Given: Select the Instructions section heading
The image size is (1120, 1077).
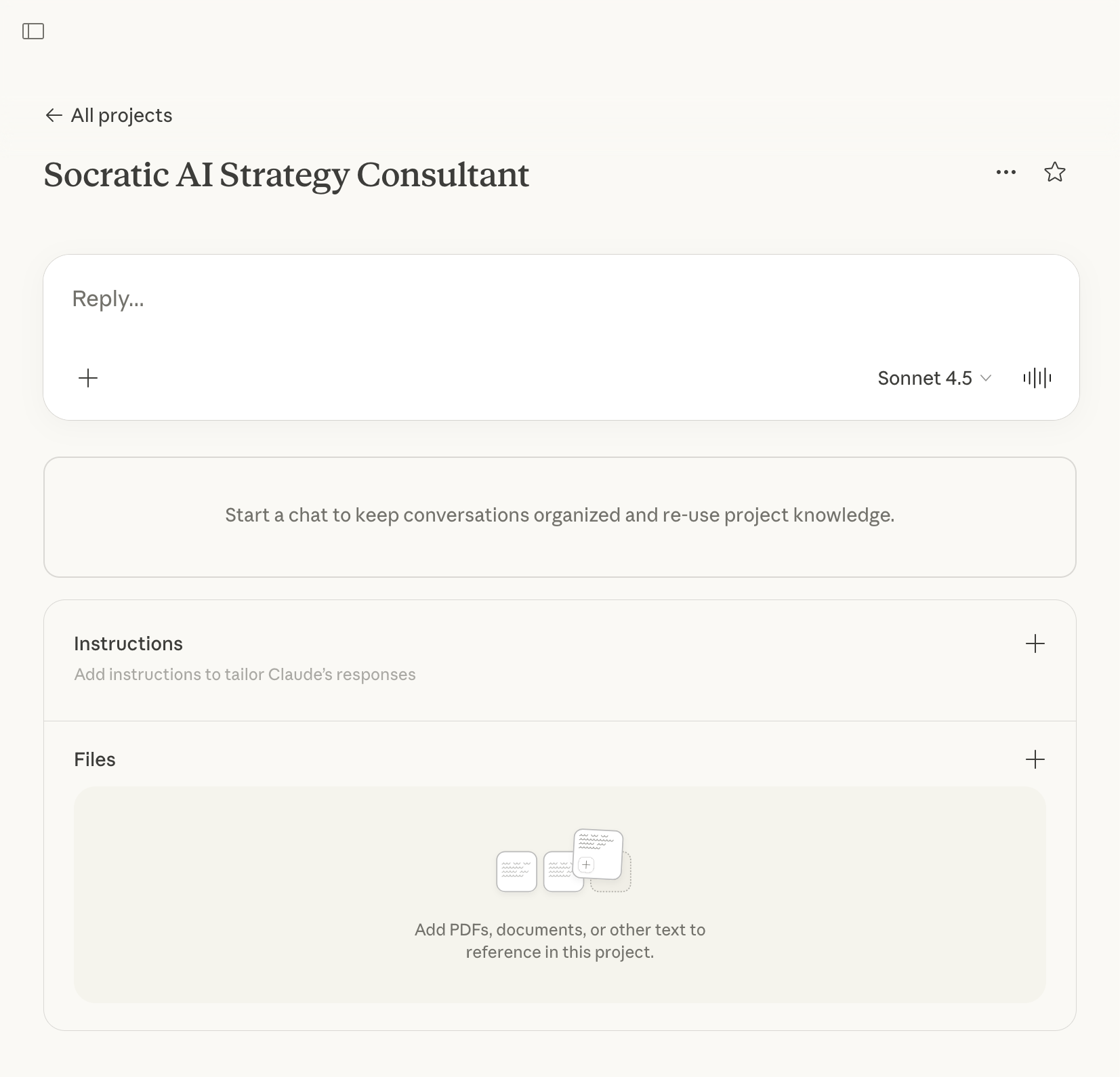Looking at the screenshot, I should [x=128, y=643].
